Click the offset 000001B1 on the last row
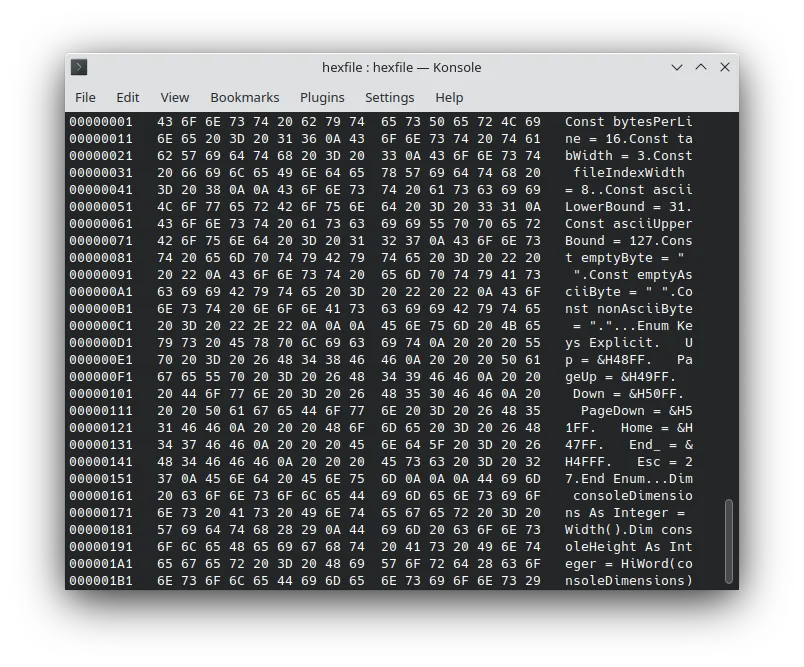Screen dimensions: 804x667 [x=101, y=580]
